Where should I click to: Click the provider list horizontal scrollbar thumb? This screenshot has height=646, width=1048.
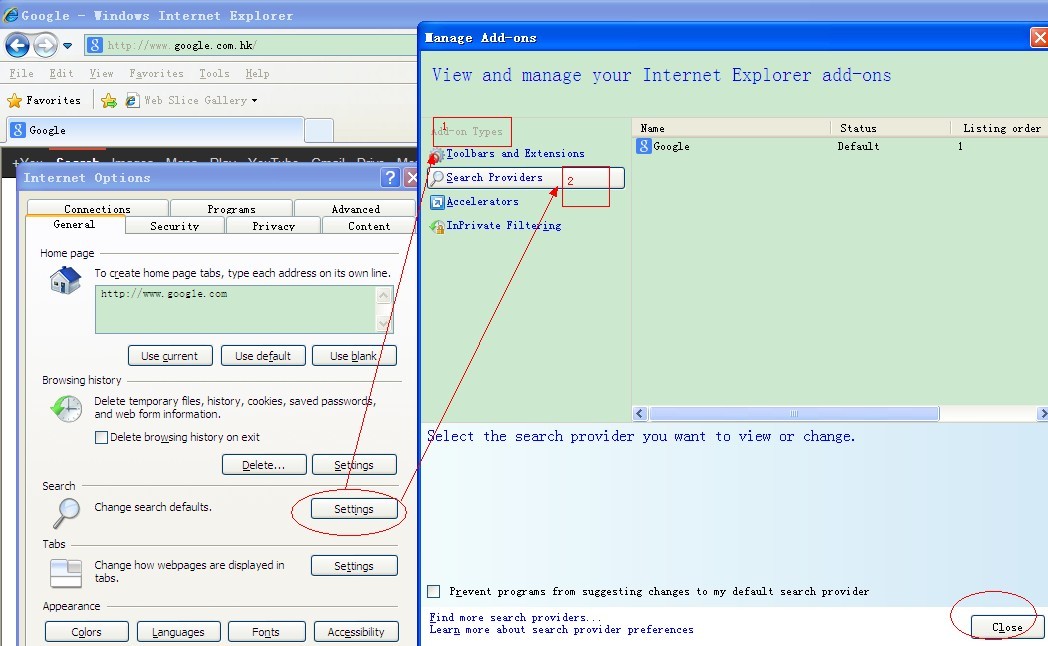point(794,414)
